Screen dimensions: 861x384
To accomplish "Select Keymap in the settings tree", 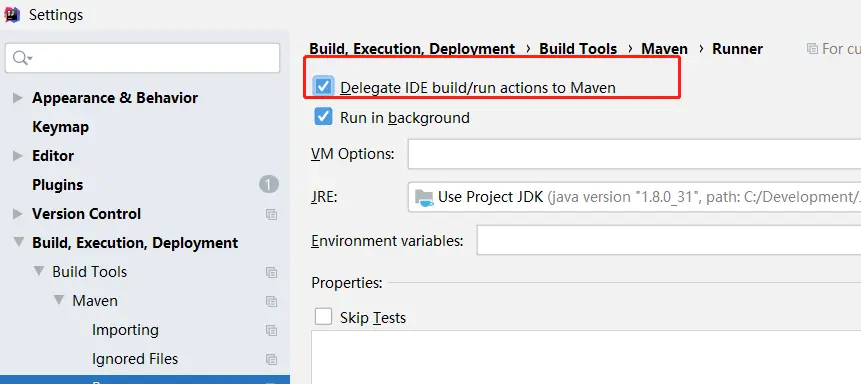I will point(60,127).
